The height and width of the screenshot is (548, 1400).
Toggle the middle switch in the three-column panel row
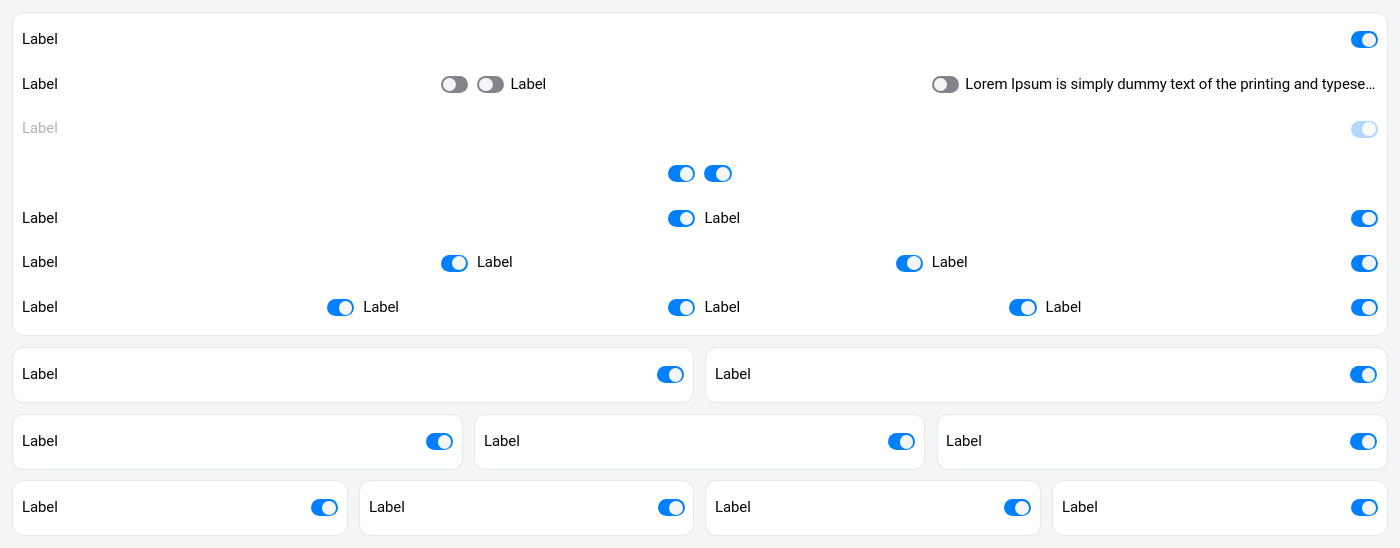coord(909,263)
